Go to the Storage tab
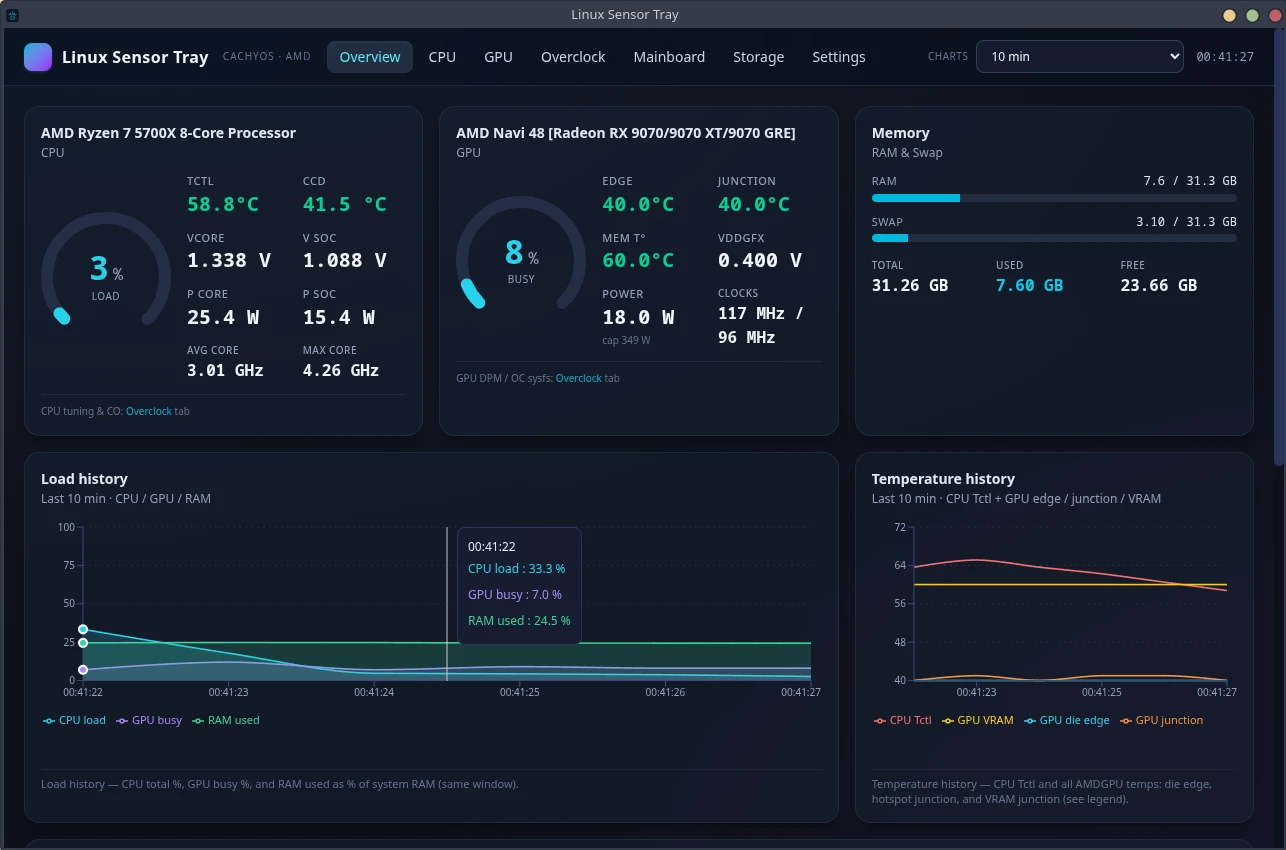The width and height of the screenshot is (1286, 850). (758, 57)
